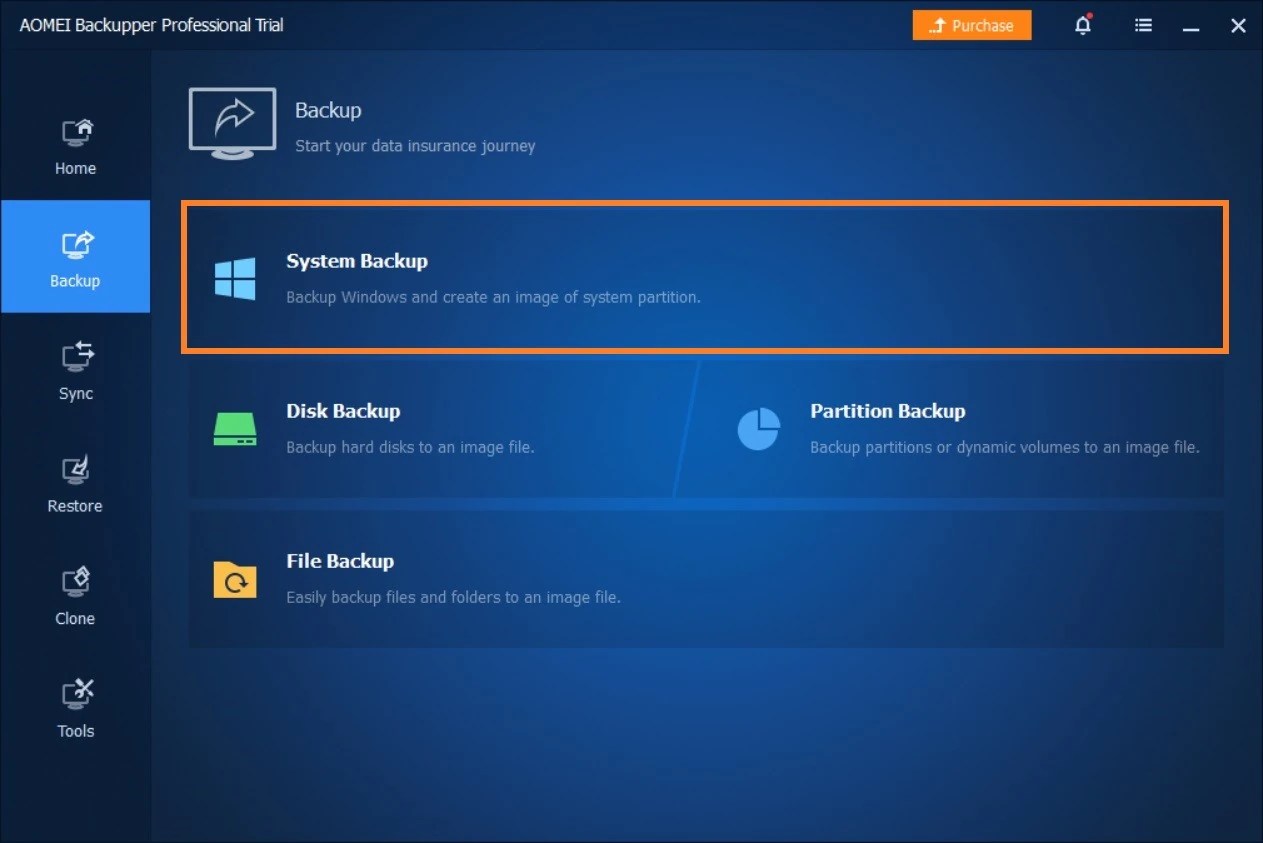The image size is (1263, 843).
Task: Open the Sync section via its sidebar icon
Action: click(75, 356)
